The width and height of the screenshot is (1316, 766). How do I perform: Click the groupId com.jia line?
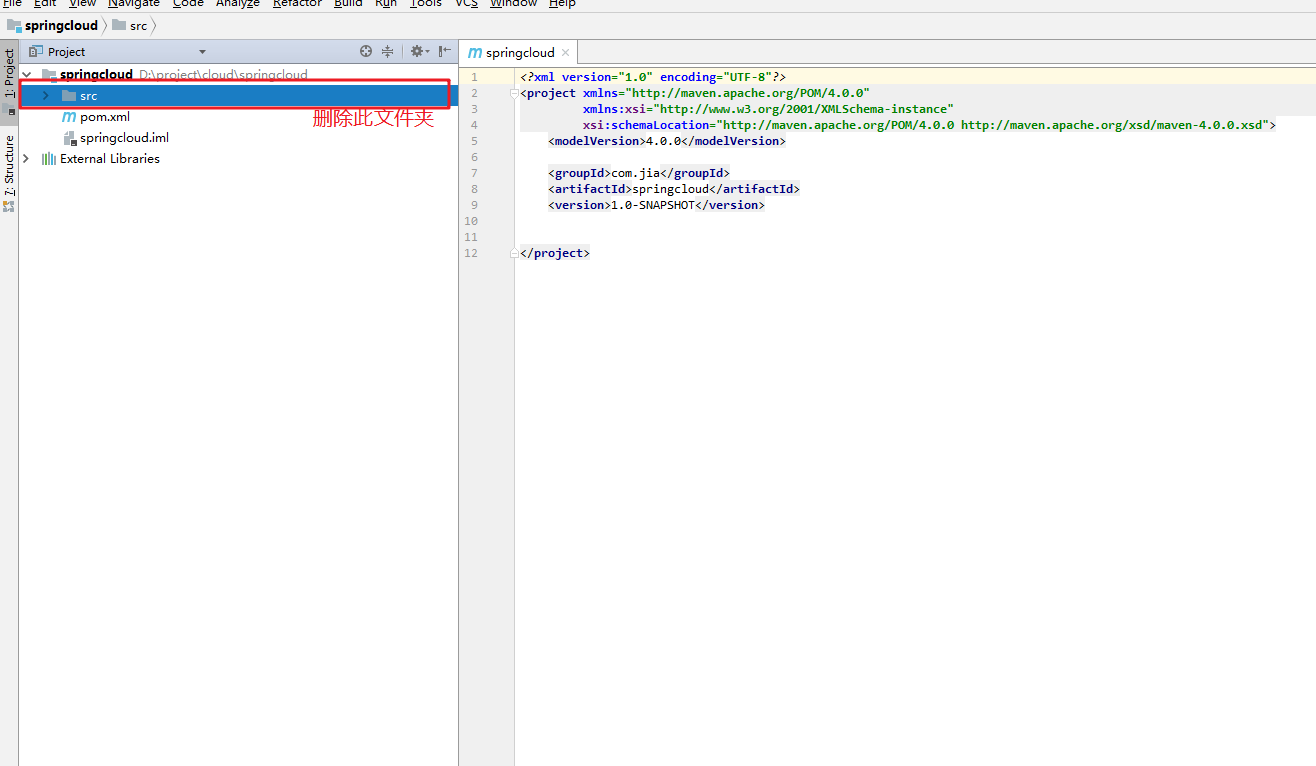[639, 173]
